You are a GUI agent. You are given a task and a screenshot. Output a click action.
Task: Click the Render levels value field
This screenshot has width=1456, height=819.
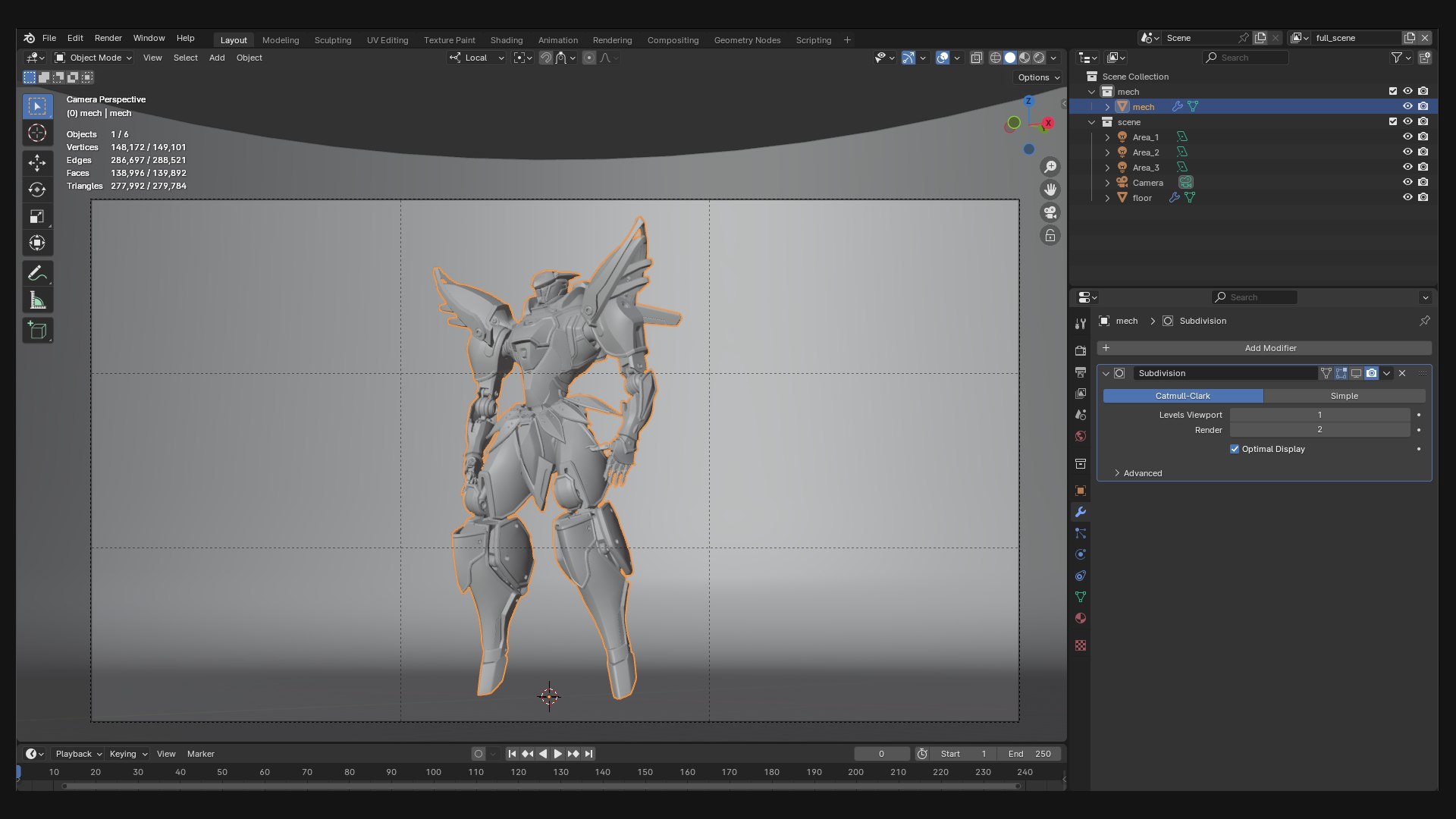click(x=1319, y=430)
